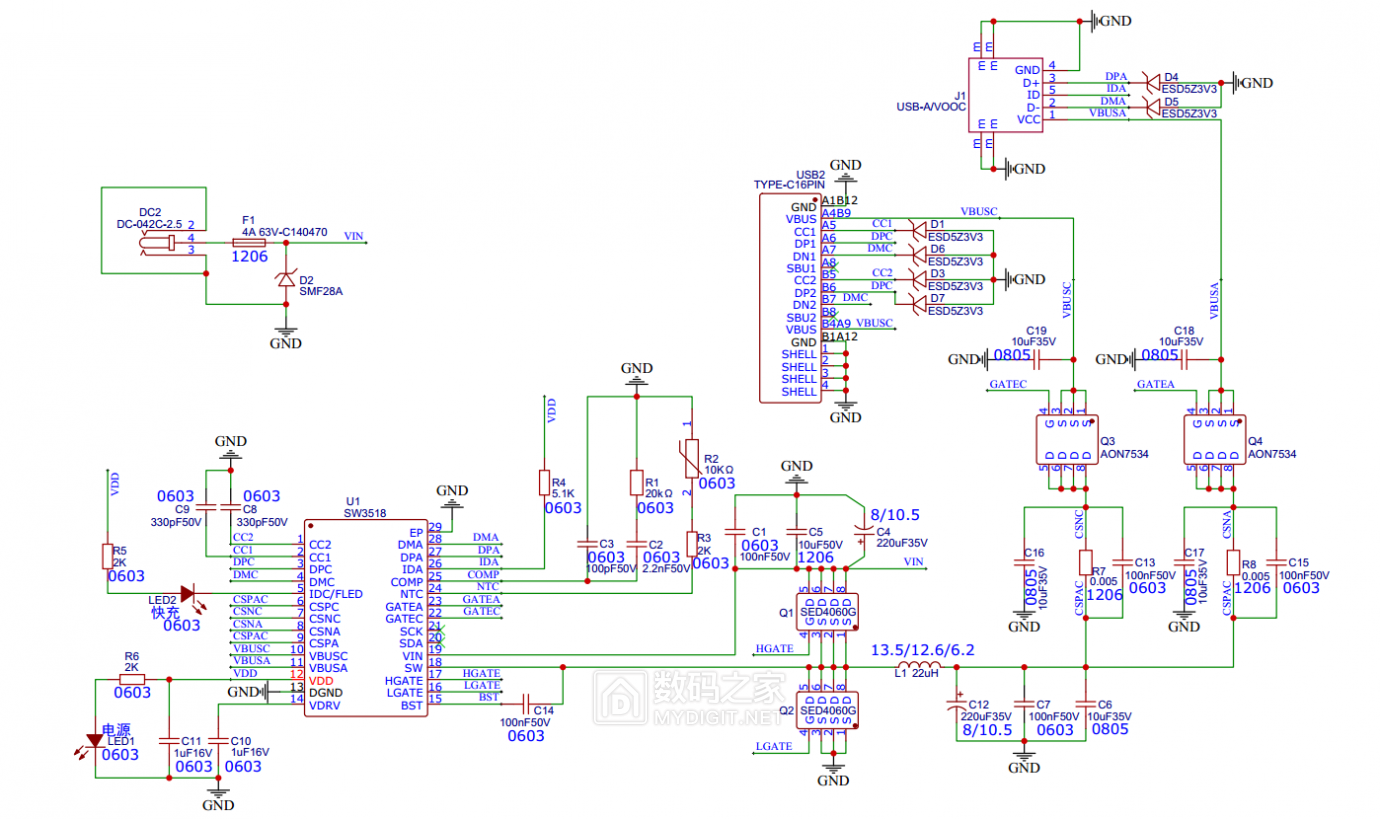Click the 'SMF28A' diode label
Screen dimensions: 1380x819
(x=321, y=292)
